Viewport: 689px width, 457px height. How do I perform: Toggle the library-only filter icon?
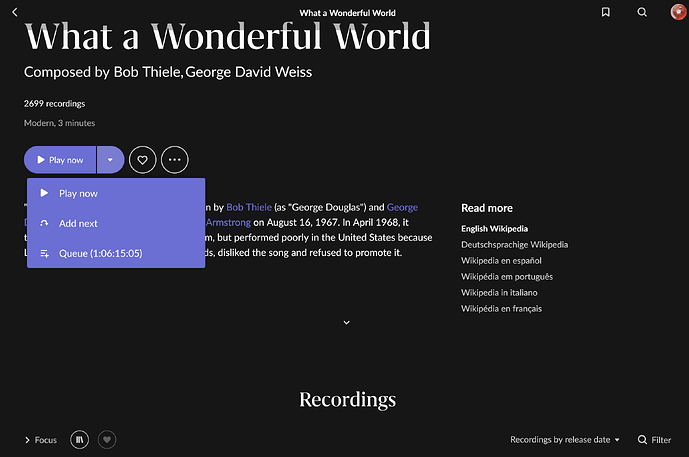(80, 439)
